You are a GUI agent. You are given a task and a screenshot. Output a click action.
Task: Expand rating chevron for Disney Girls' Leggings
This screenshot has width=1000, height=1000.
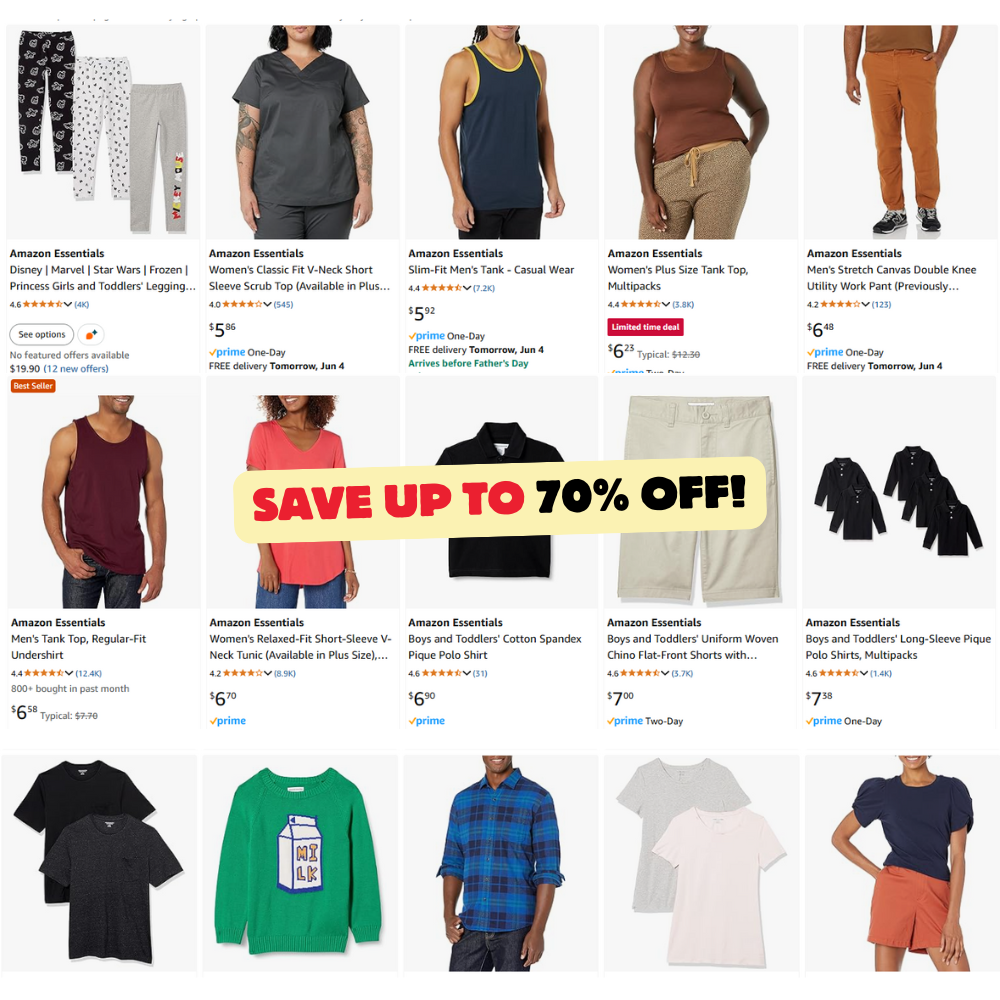tap(68, 304)
